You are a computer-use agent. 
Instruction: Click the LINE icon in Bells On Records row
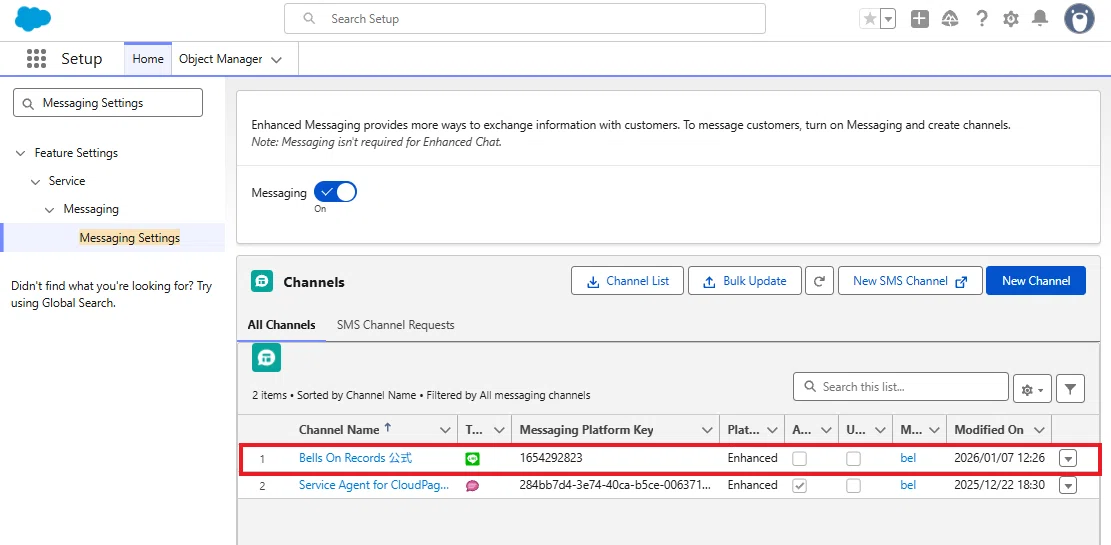point(472,459)
